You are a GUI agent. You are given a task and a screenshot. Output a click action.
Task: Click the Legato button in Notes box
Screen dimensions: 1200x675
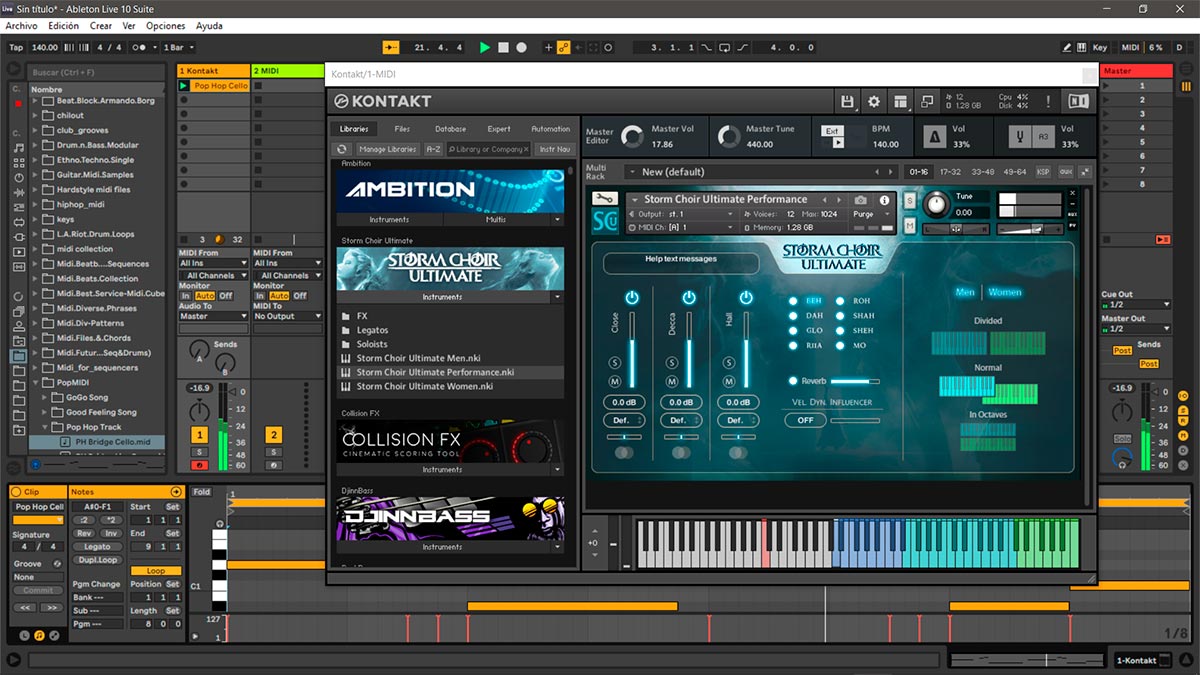[97, 547]
